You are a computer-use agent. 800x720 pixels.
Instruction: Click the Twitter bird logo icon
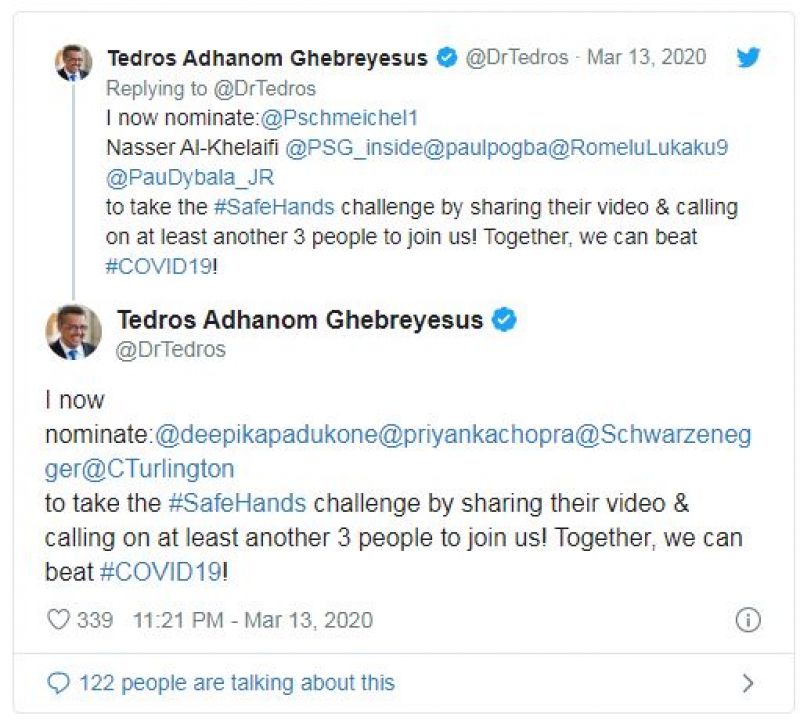click(x=748, y=57)
